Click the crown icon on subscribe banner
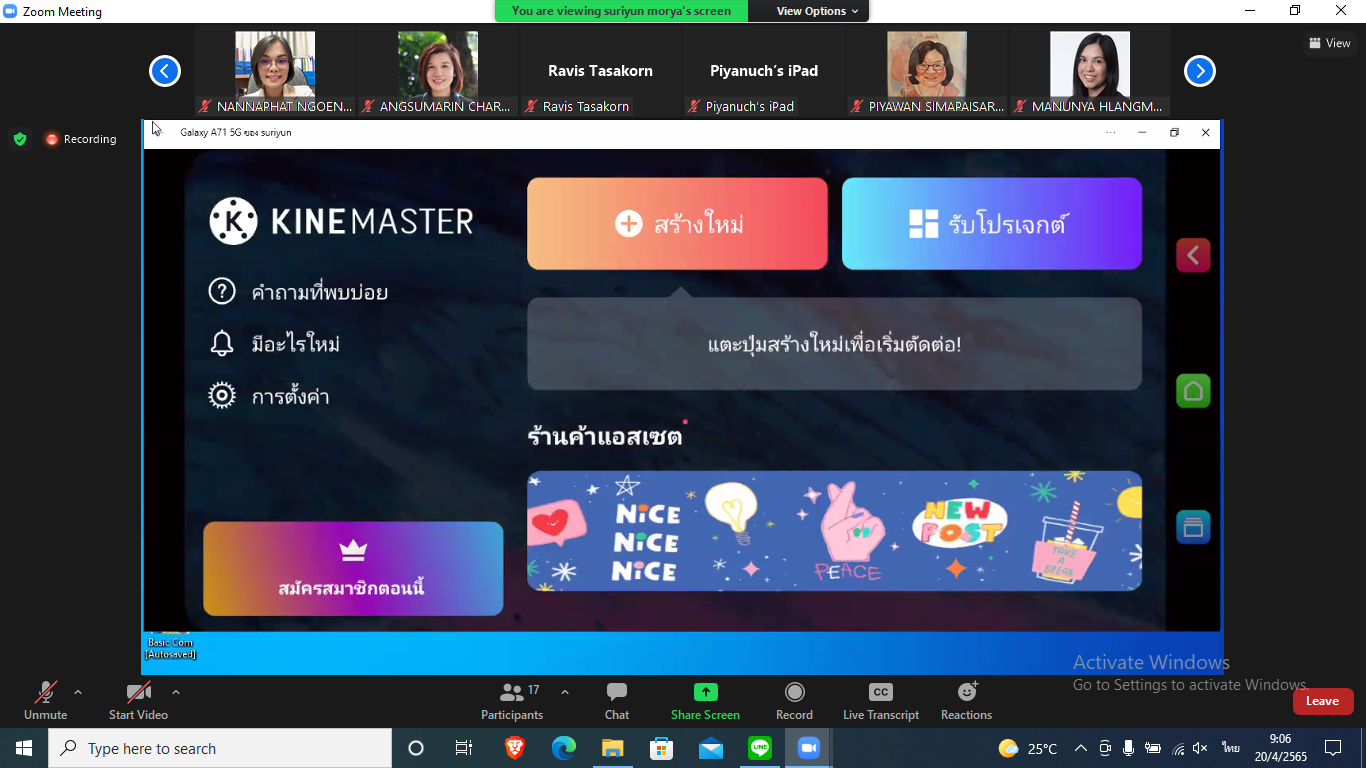 point(353,551)
